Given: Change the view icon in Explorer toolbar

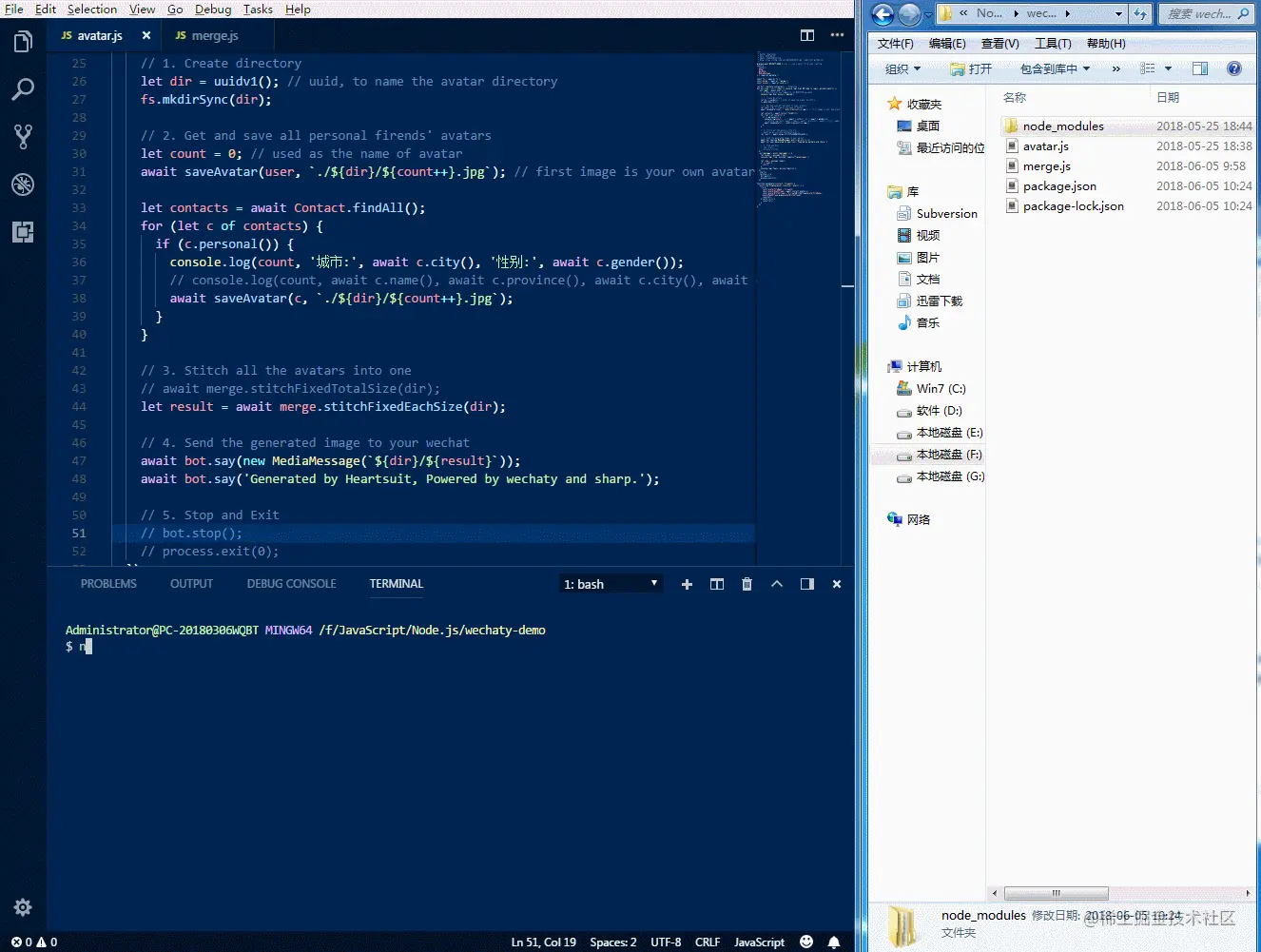Looking at the screenshot, I should [x=1148, y=68].
